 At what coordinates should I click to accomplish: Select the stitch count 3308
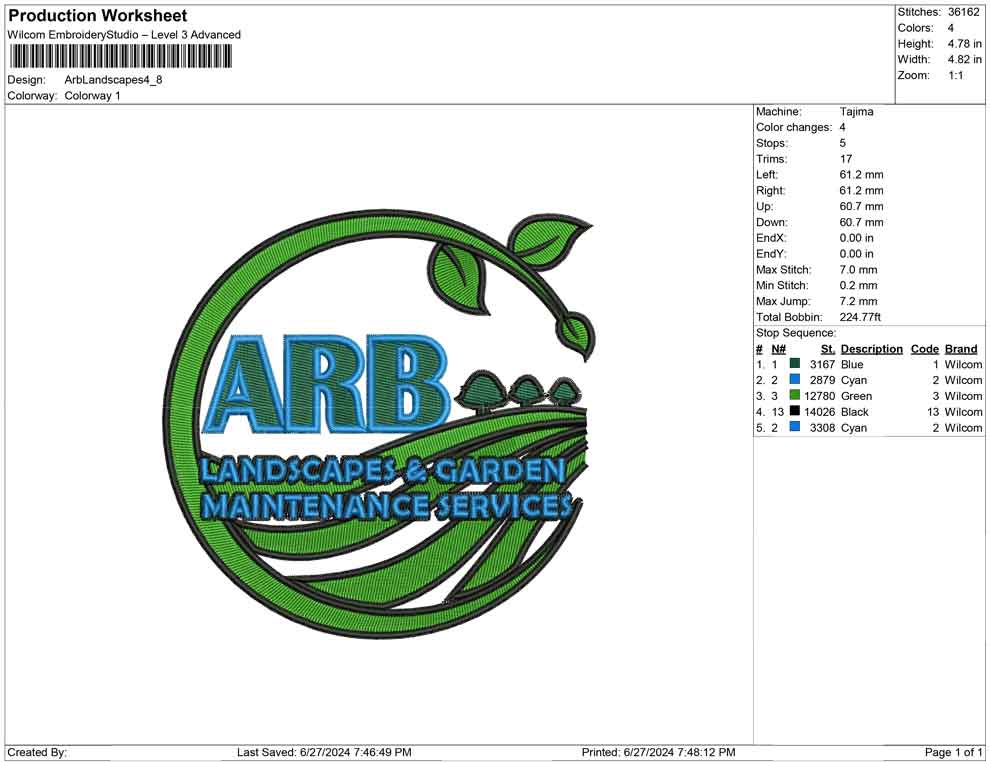(822, 427)
